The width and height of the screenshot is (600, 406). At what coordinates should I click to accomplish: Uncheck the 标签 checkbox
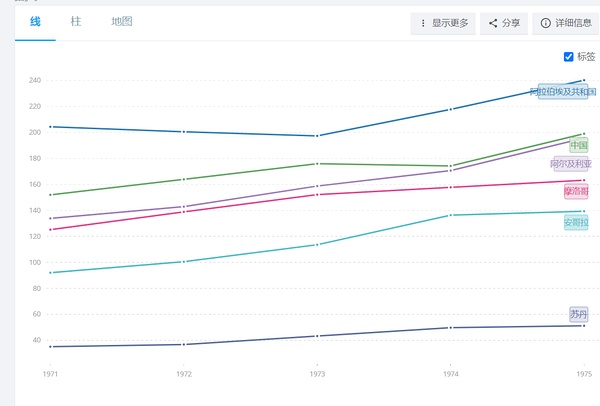[x=569, y=57]
